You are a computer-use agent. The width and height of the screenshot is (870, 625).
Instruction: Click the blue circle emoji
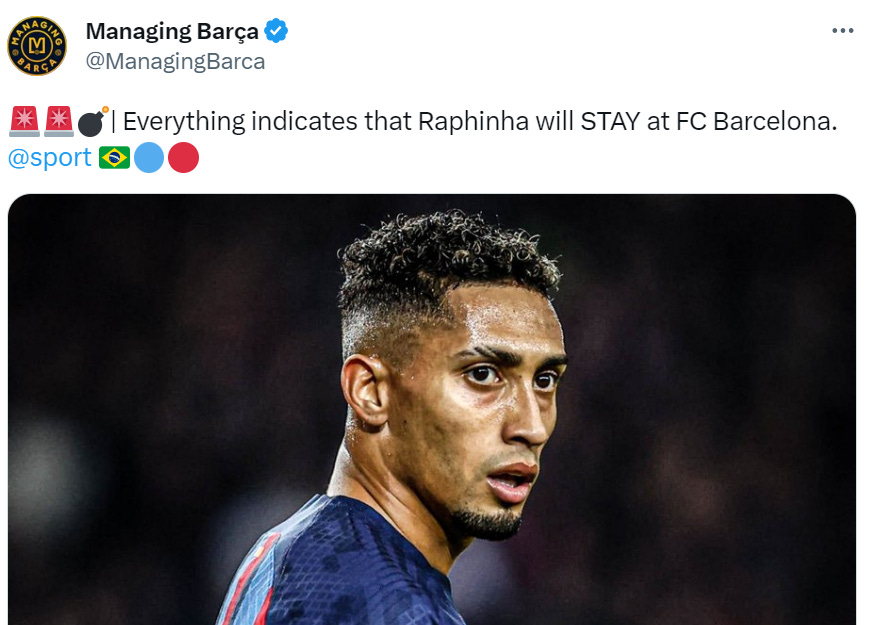[x=149, y=158]
